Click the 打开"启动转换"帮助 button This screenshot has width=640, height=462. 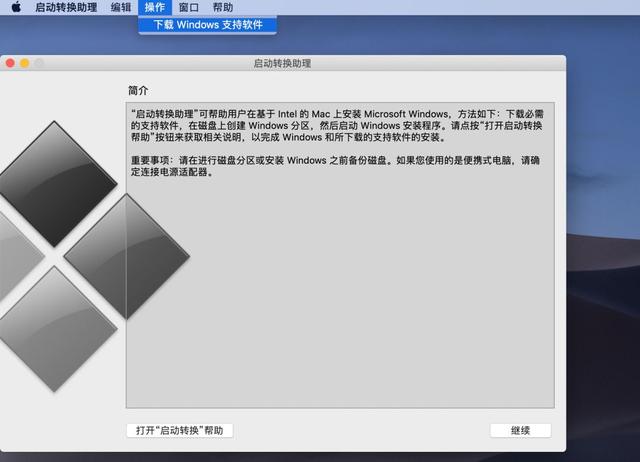[180, 431]
